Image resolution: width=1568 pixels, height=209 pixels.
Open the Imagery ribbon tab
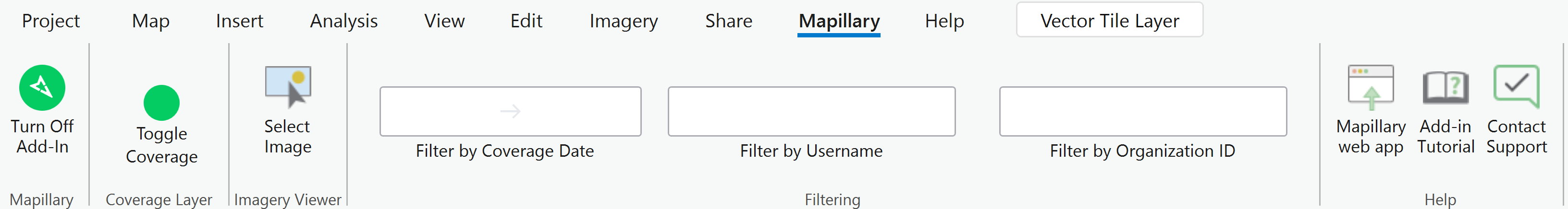click(x=623, y=21)
